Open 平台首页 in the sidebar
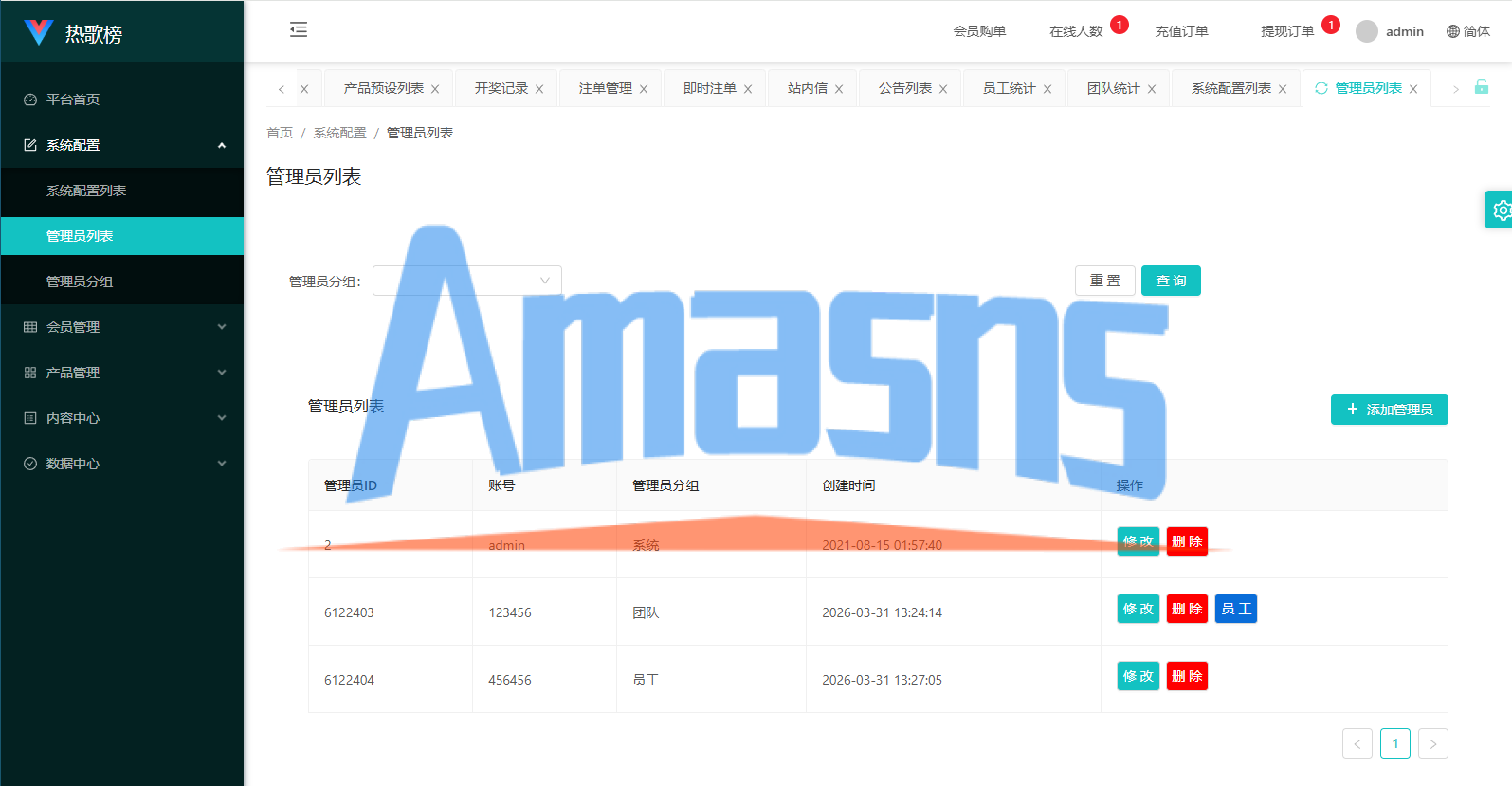Viewport: 1512px width, 786px height. click(121, 100)
